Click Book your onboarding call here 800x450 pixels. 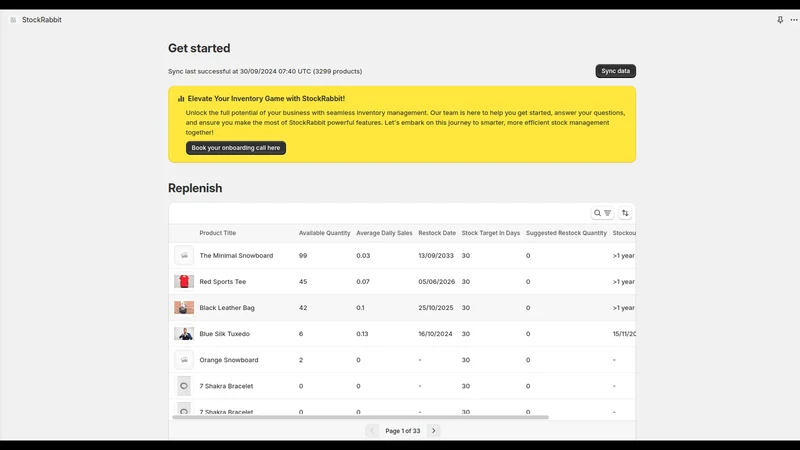coord(236,148)
